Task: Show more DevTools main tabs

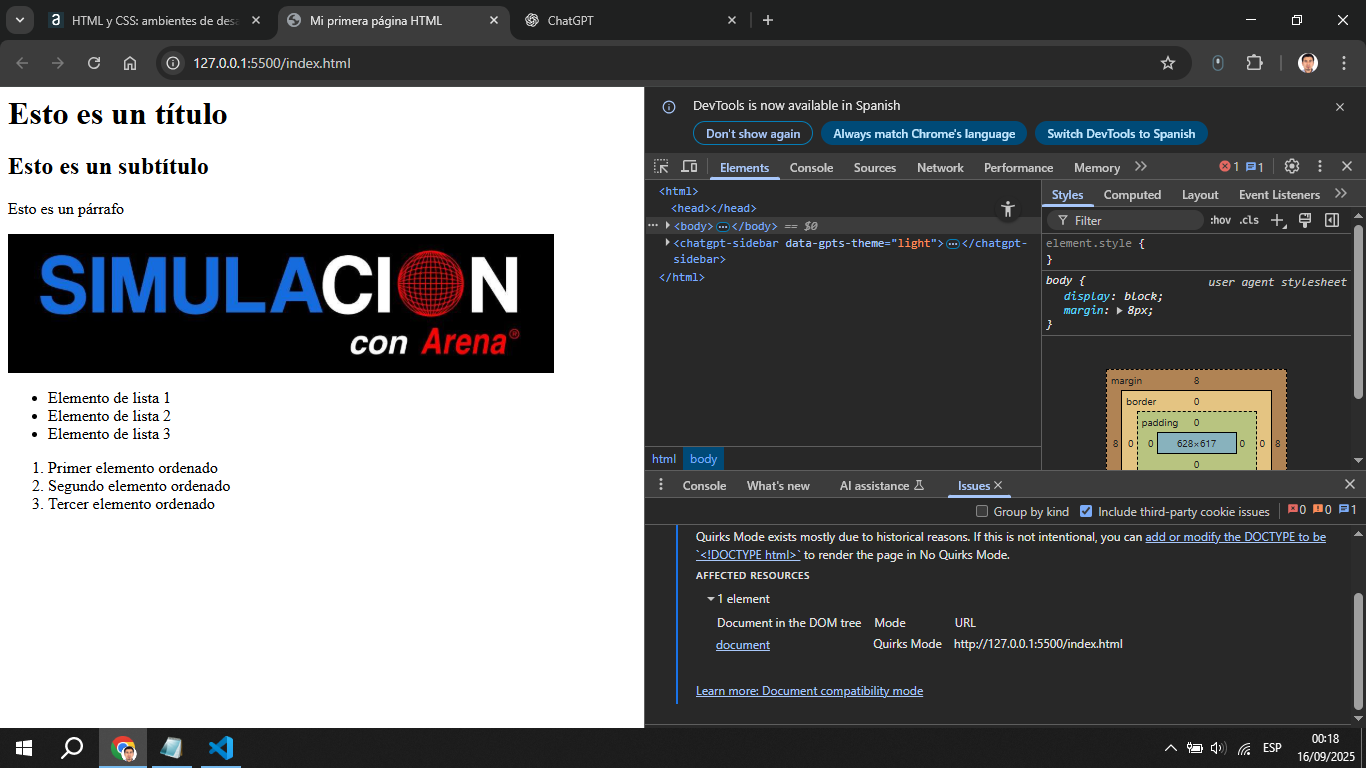Action: 1141,167
